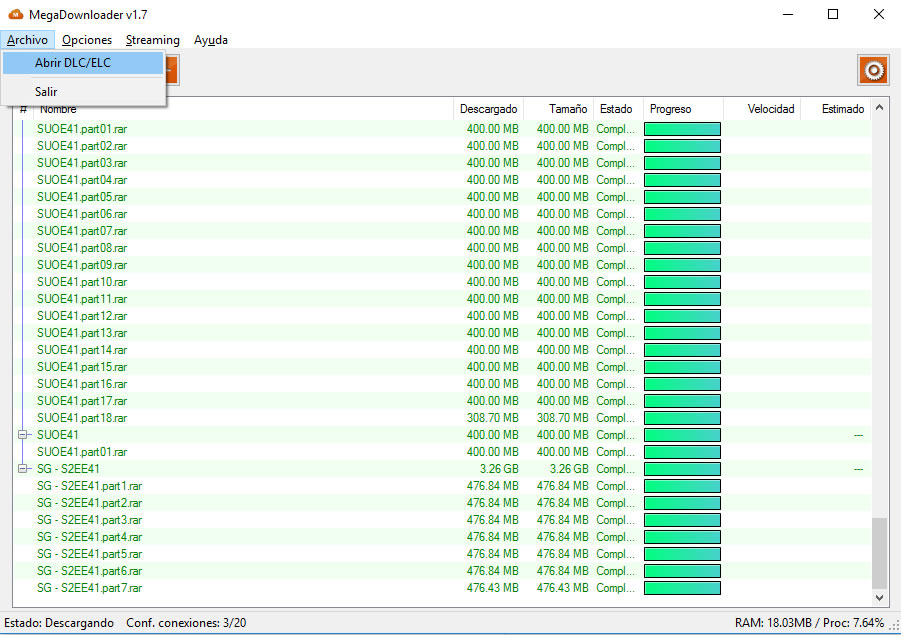The height and width of the screenshot is (635, 901).
Task: Sort by Descargado column header
Action: (x=488, y=109)
